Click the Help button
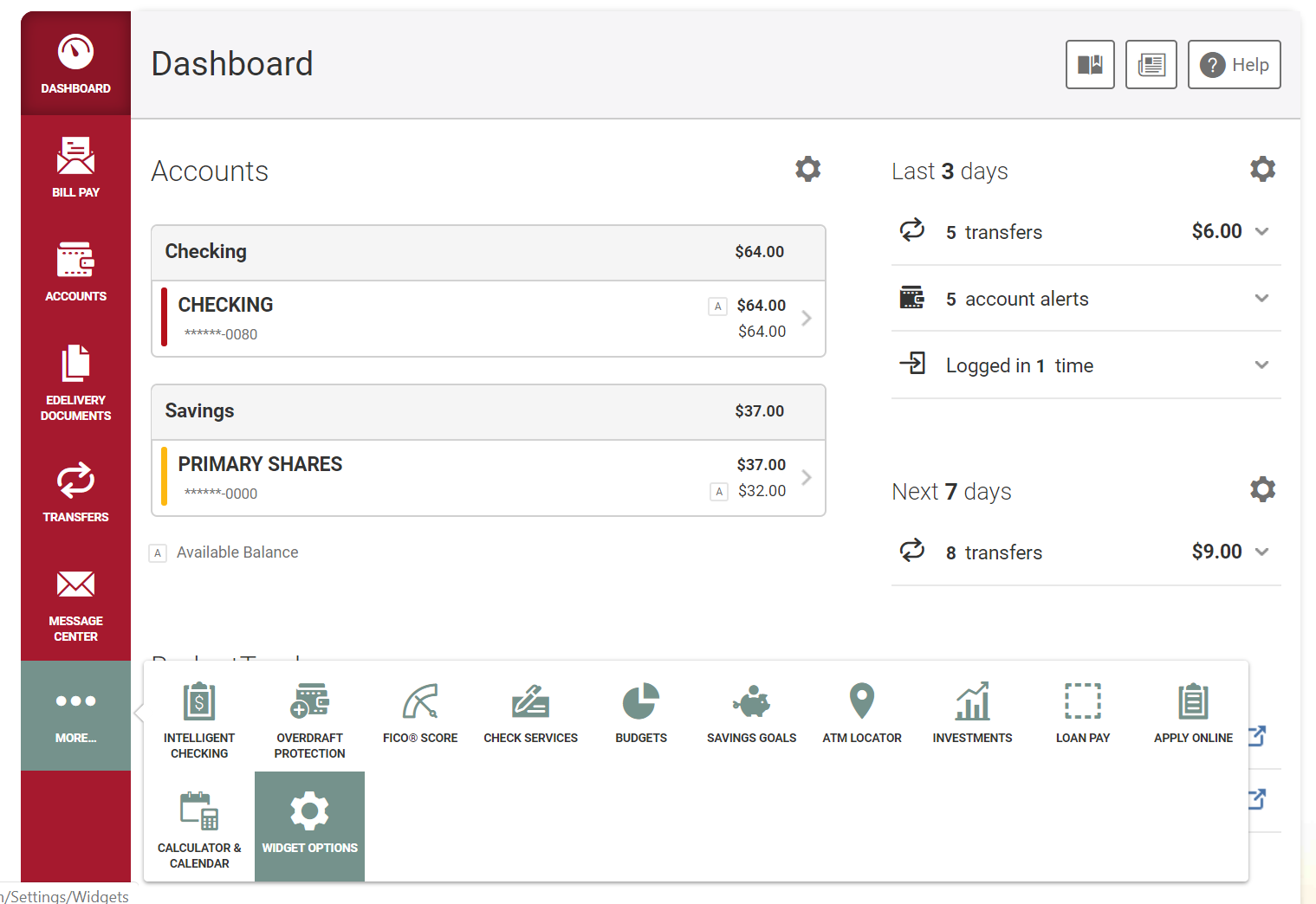Viewport: 1316px width, 904px height. 1234,65
